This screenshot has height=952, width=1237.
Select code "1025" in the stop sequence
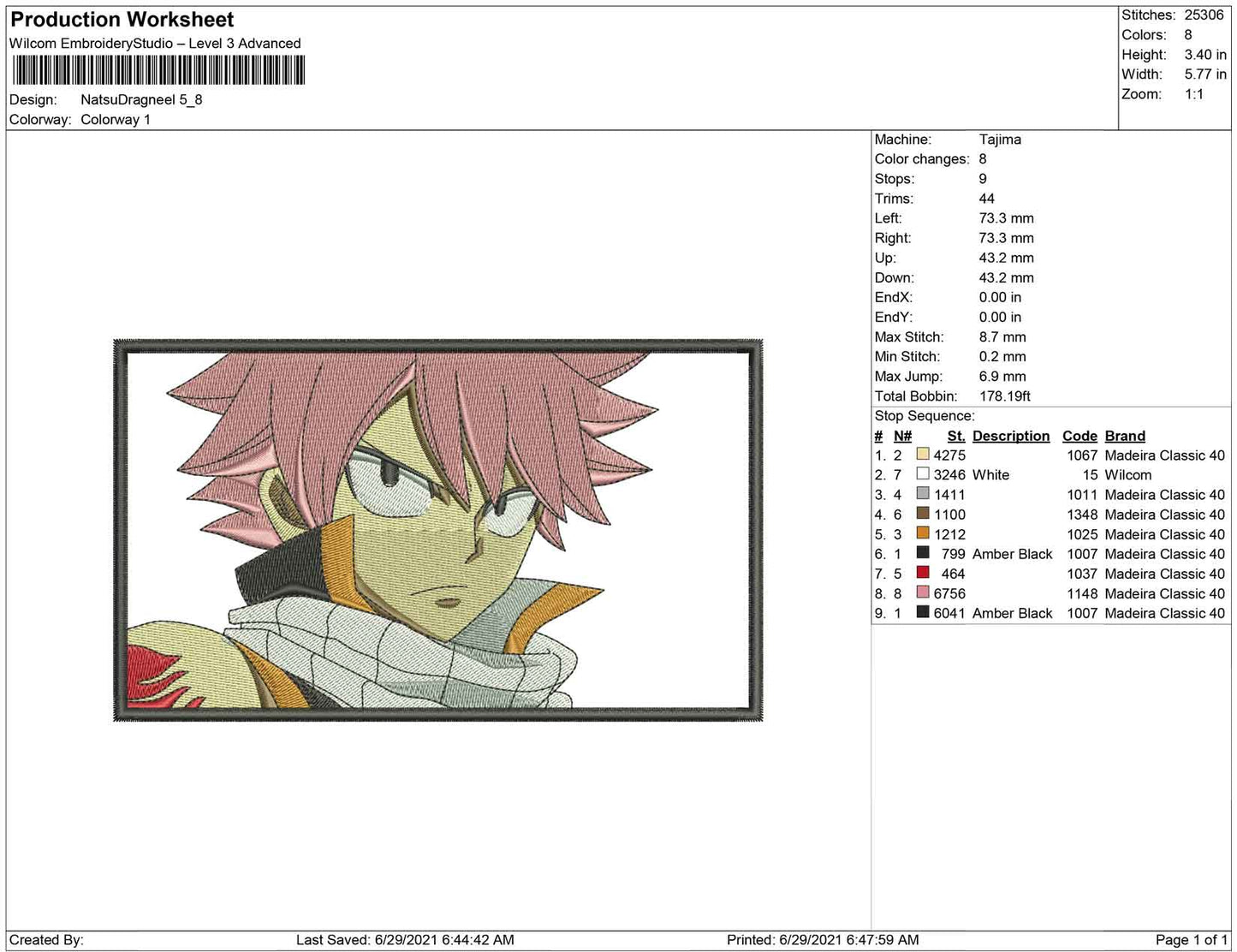click(x=1082, y=534)
